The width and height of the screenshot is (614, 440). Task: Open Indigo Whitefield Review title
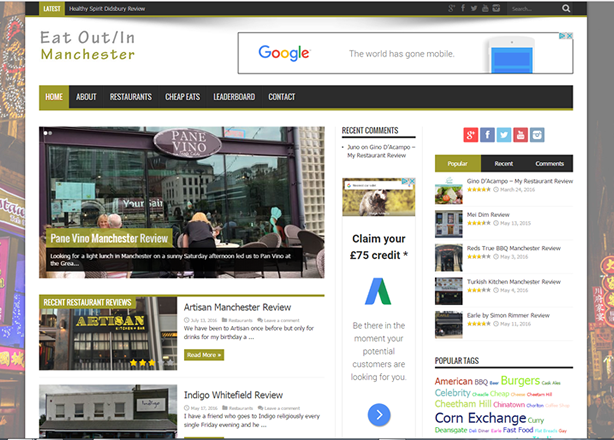click(233, 395)
